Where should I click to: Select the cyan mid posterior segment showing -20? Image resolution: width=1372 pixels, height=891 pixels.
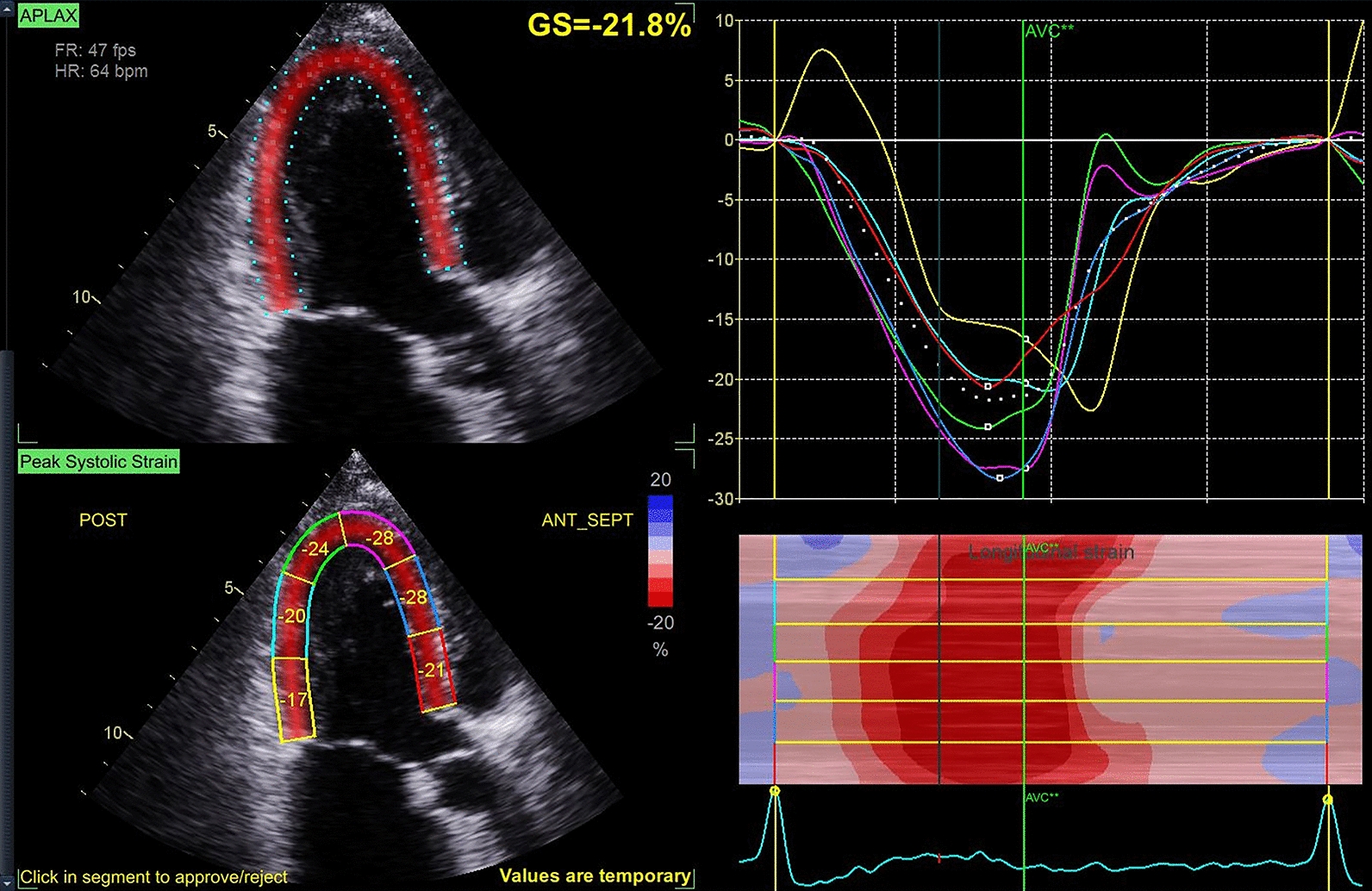(291, 615)
